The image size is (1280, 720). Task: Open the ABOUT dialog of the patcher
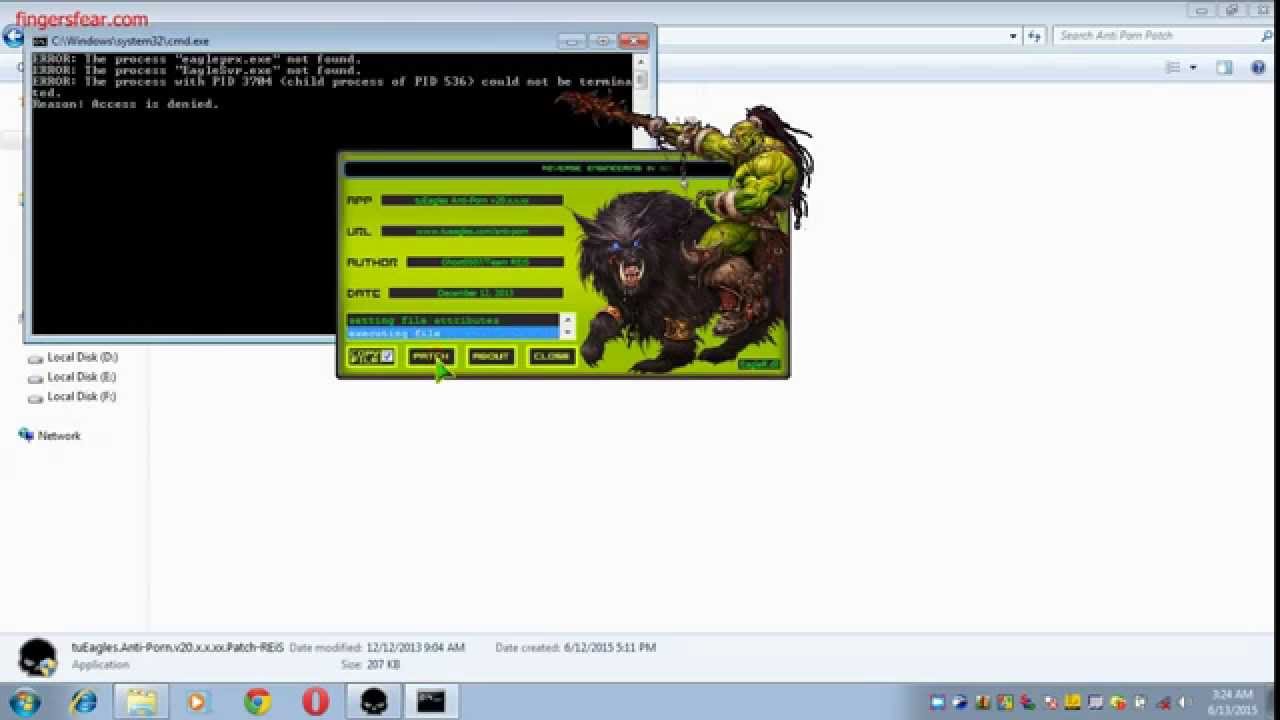coord(491,356)
